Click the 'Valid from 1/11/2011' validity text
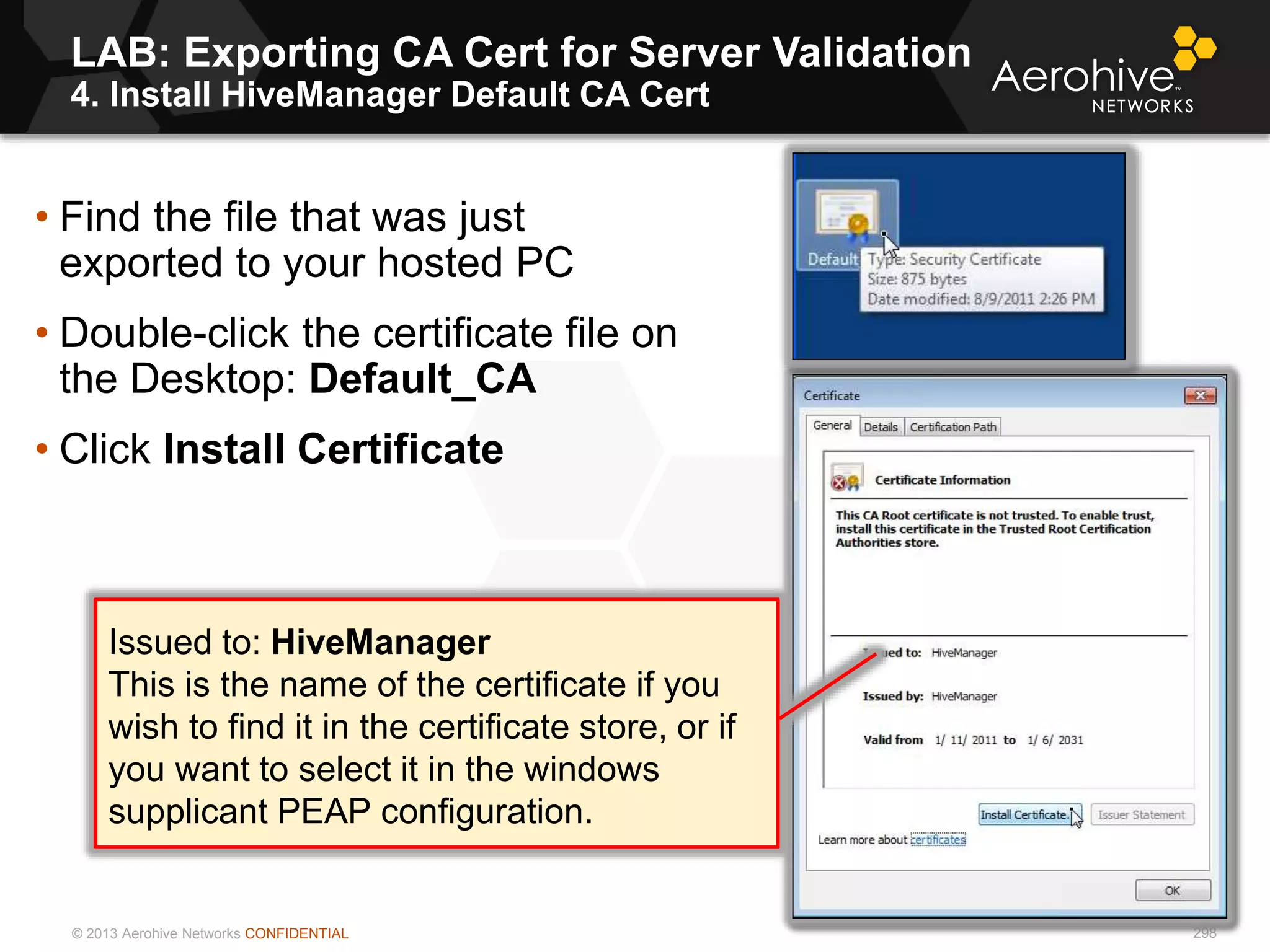The height and width of the screenshot is (952, 1270). [973, 739]
